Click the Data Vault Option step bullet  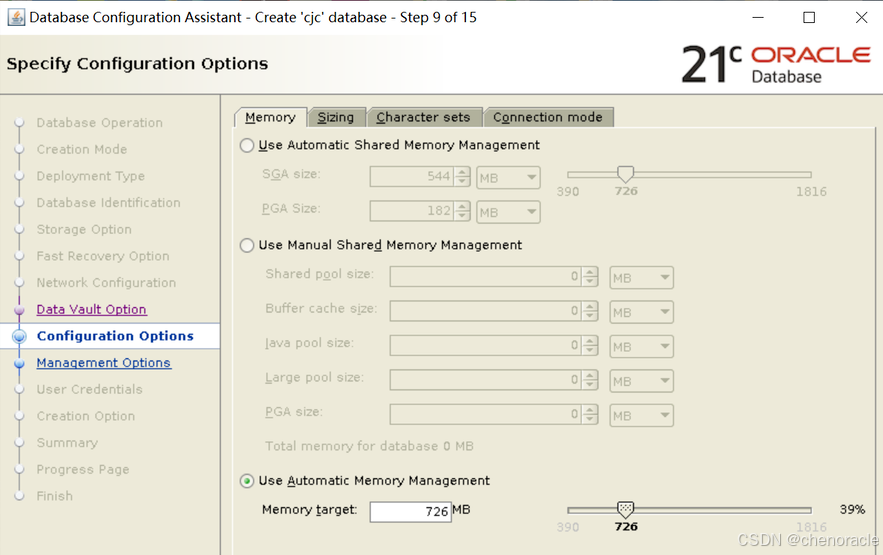(x=19, y=310)
